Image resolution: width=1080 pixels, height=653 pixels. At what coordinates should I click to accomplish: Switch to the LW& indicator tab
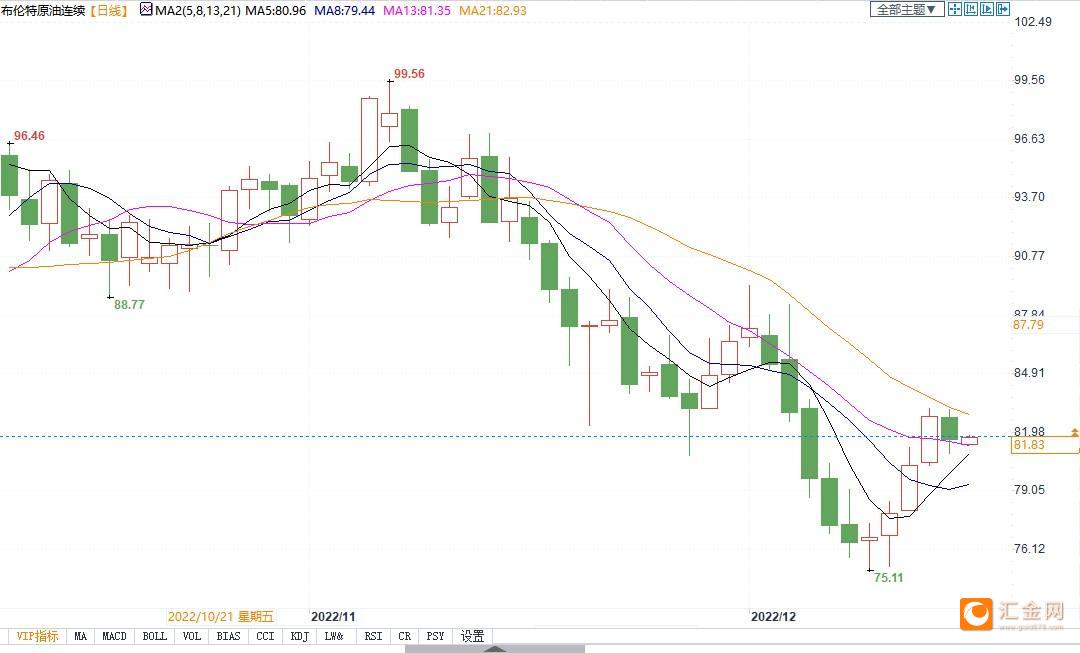[334, 636]
